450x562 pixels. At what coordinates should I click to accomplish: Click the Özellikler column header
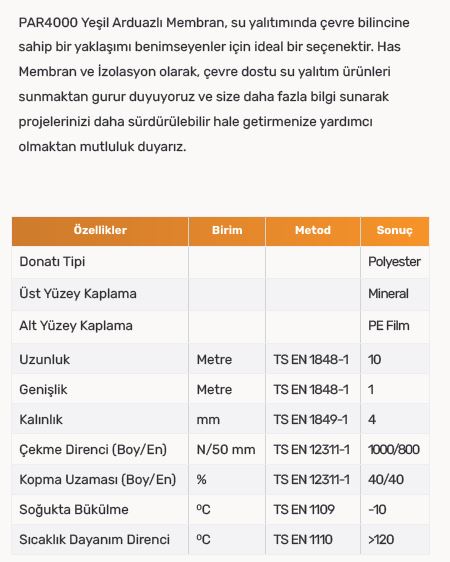click(x=100, y=230)
